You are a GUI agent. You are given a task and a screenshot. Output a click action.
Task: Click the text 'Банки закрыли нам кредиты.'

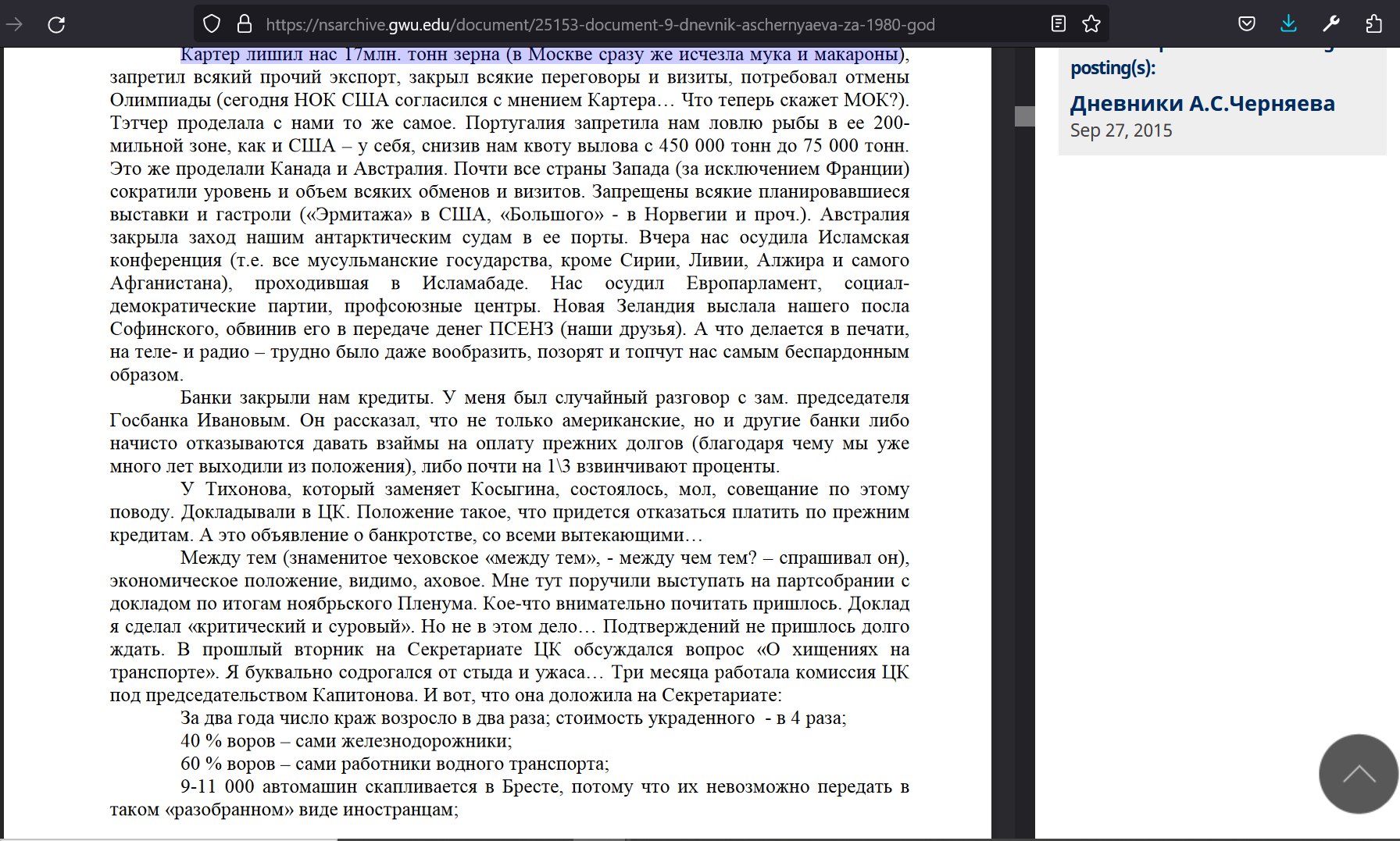click(x=307, y=397)
